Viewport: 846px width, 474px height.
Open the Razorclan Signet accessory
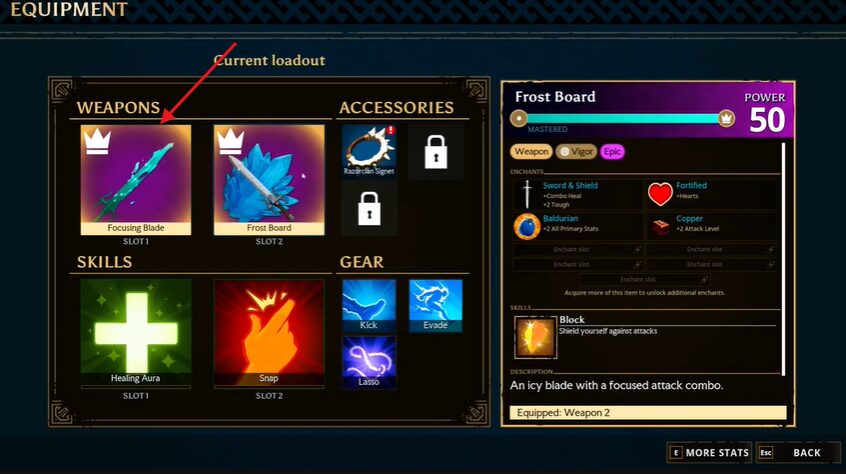coord(369,151)
